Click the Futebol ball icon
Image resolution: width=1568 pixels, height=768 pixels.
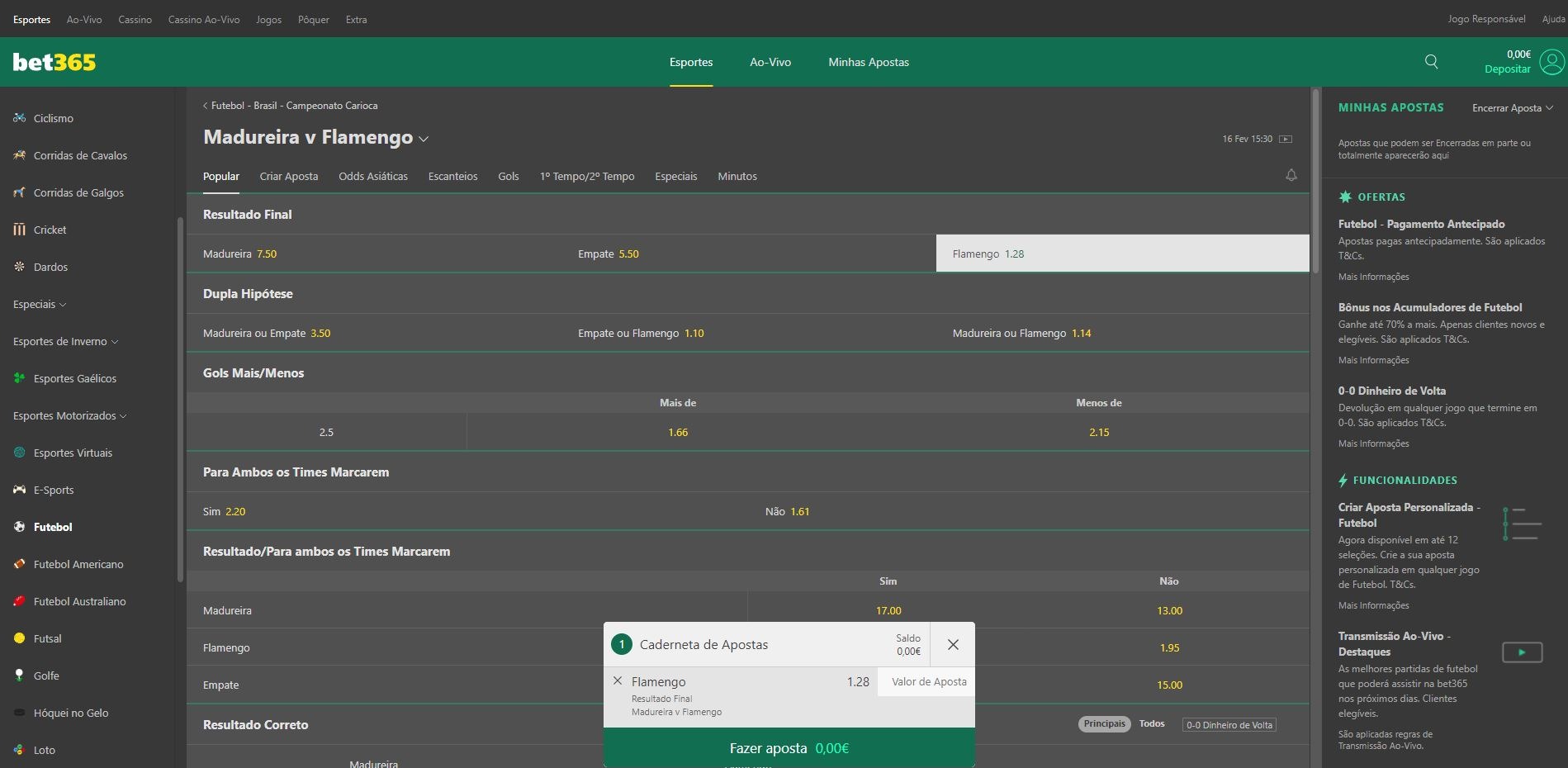pos(20,527)
